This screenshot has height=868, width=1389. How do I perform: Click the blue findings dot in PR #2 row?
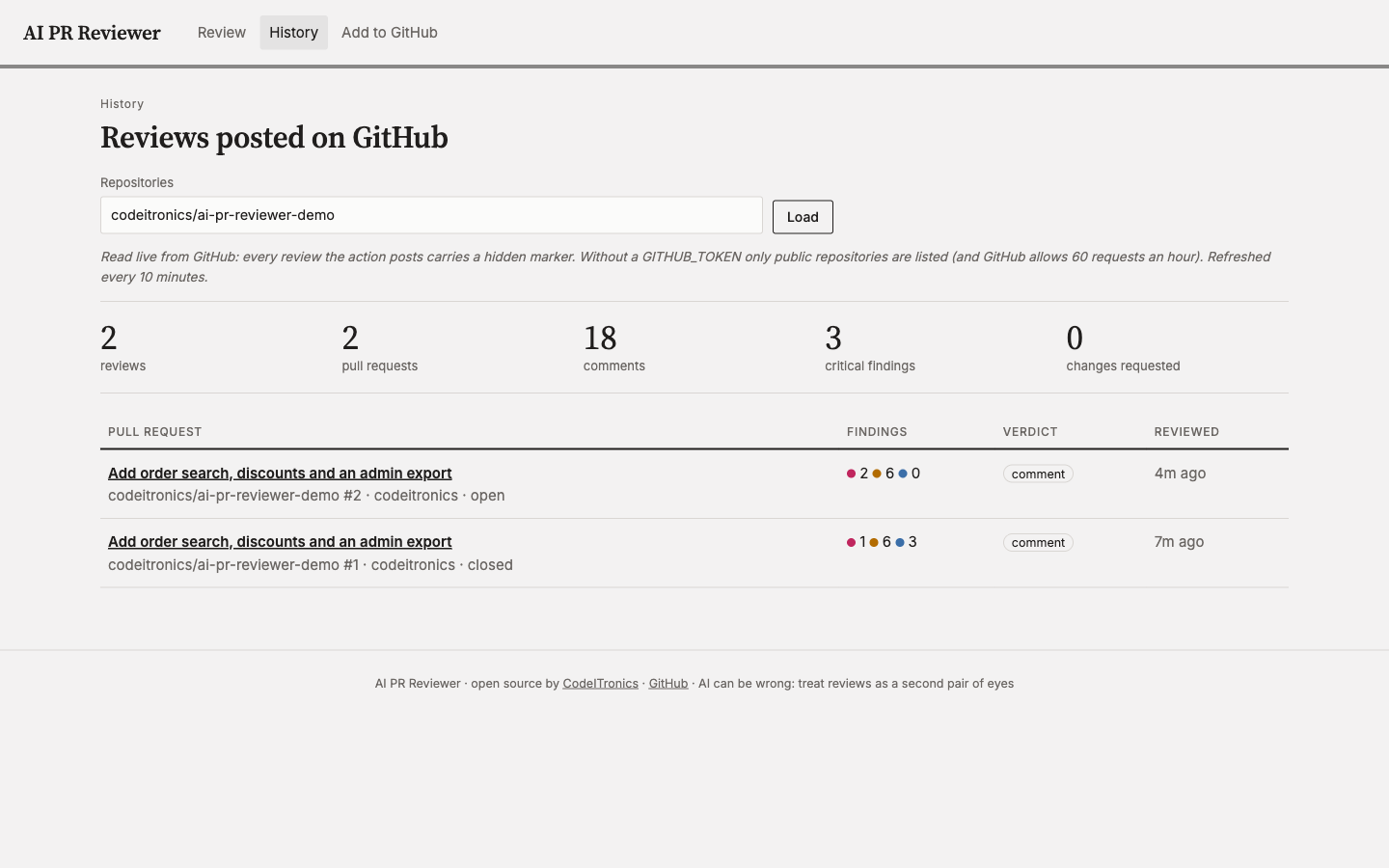[x=903, y=474]
